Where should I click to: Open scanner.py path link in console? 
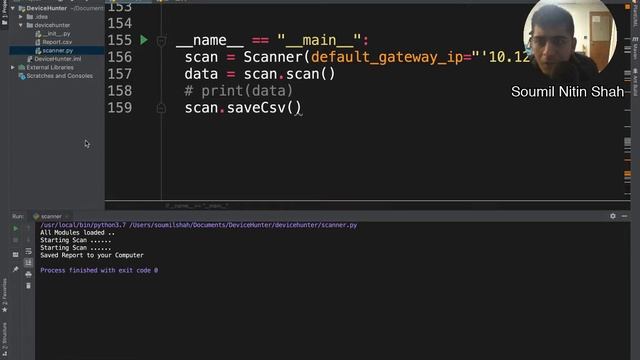point(243,225)
